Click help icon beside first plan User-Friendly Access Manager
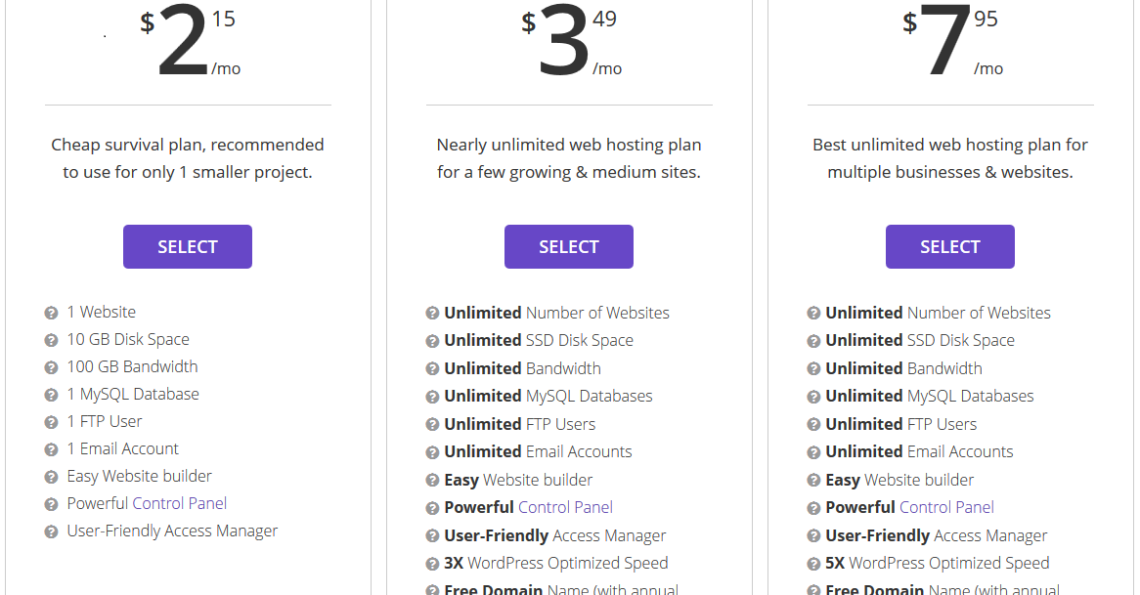 (51, 532)
